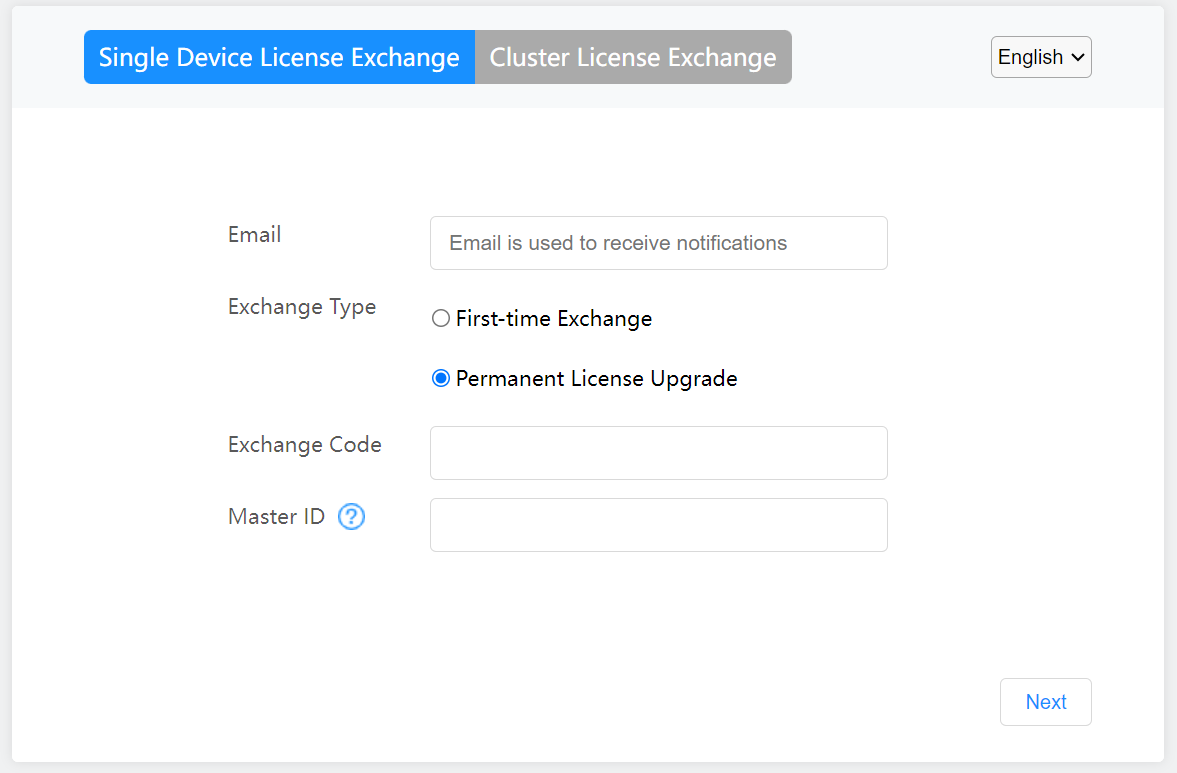Select the Single Device License Exchange tab
Image resolution: width=1177 pixels, height=773 pixels.
[279, 57]
